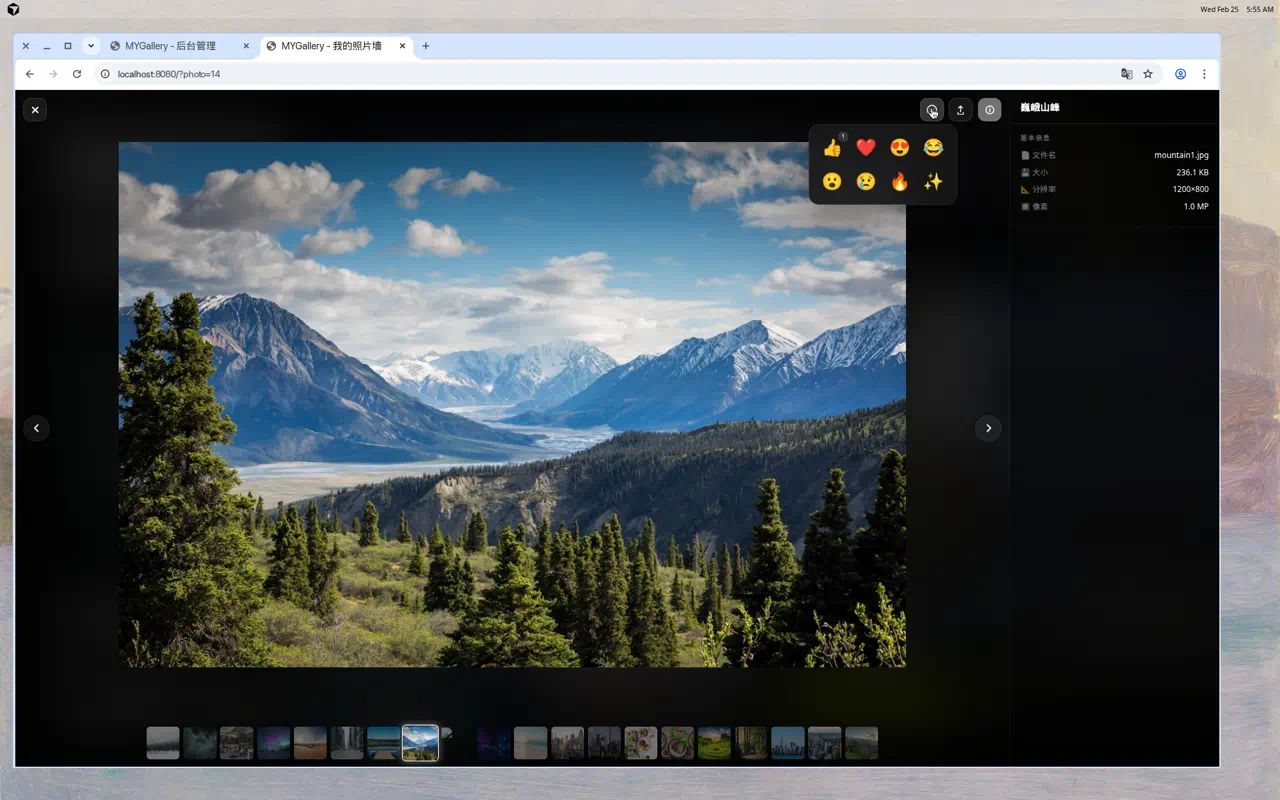The height and width of the screenshot is (800, 1280).
Task: Close the photo lightbox viewer
Action: pyautogui.click(x=35, y=110)
